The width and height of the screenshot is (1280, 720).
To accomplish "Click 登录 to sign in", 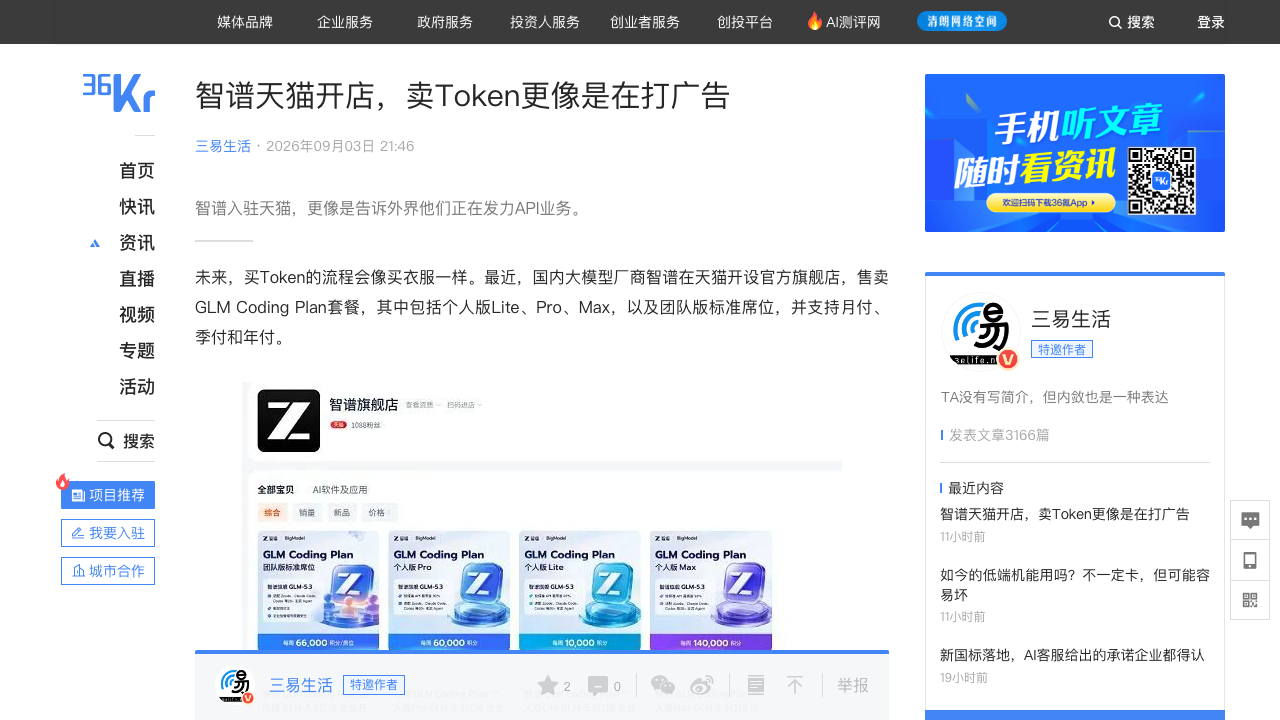I will [x=1211, y=22].
